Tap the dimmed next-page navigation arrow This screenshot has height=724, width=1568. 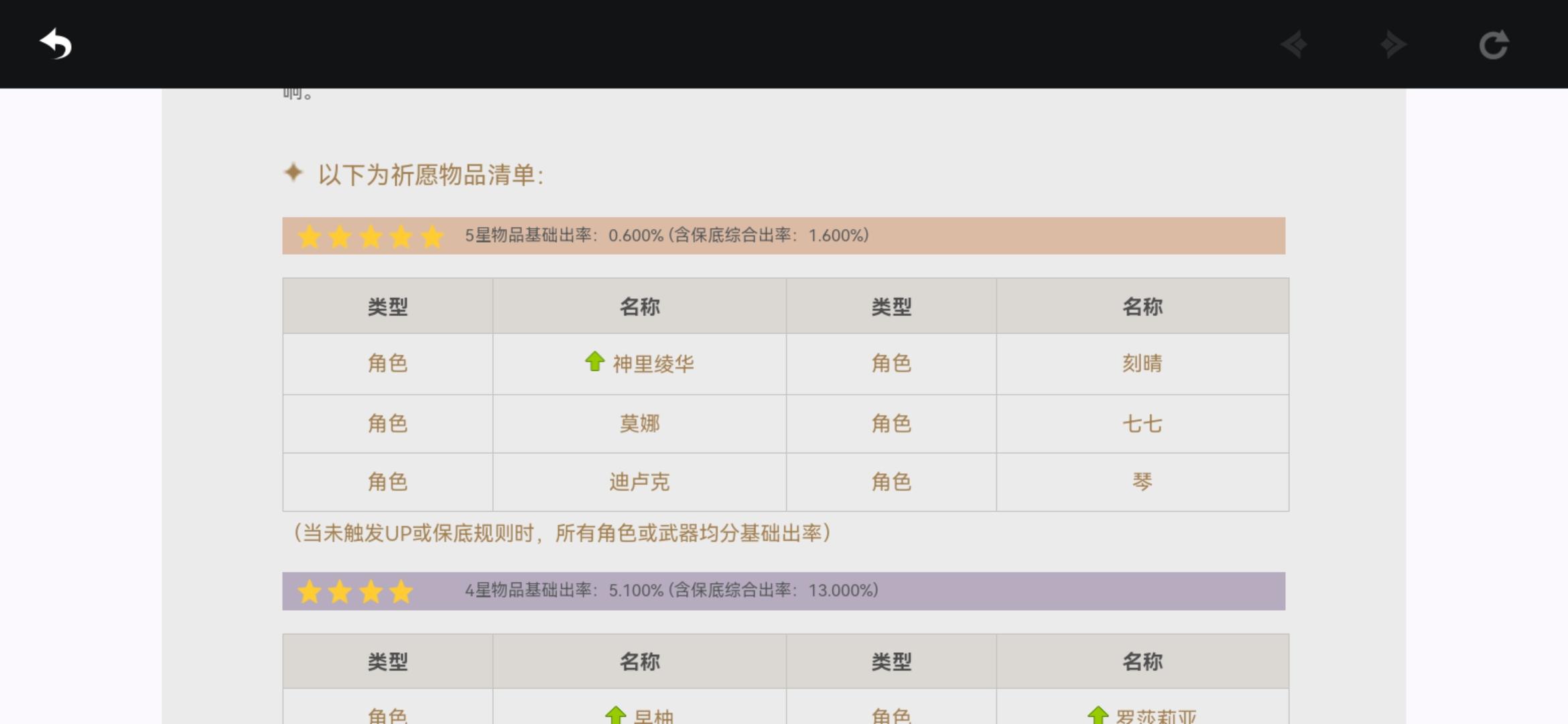[x=1393, y=45]
